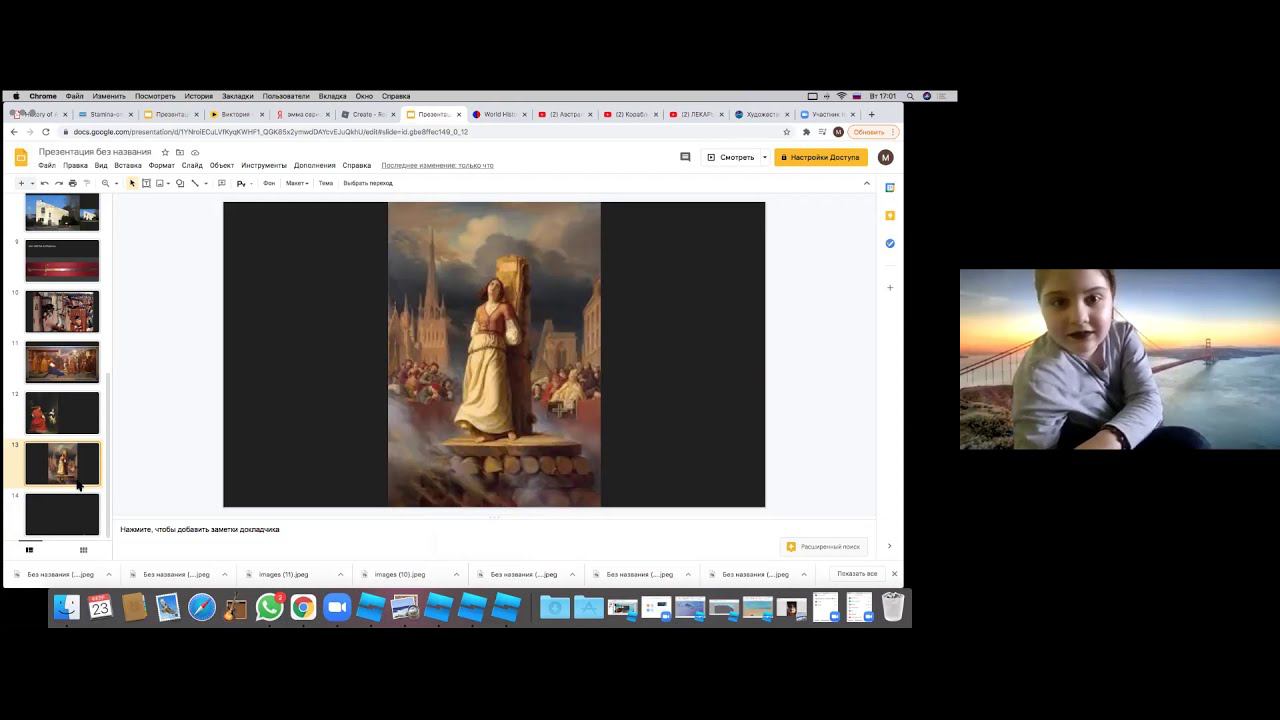Open the Инструменты menu
Image resolution: width=1280 pixels, height=720 pixels.
tap(264, 165)
